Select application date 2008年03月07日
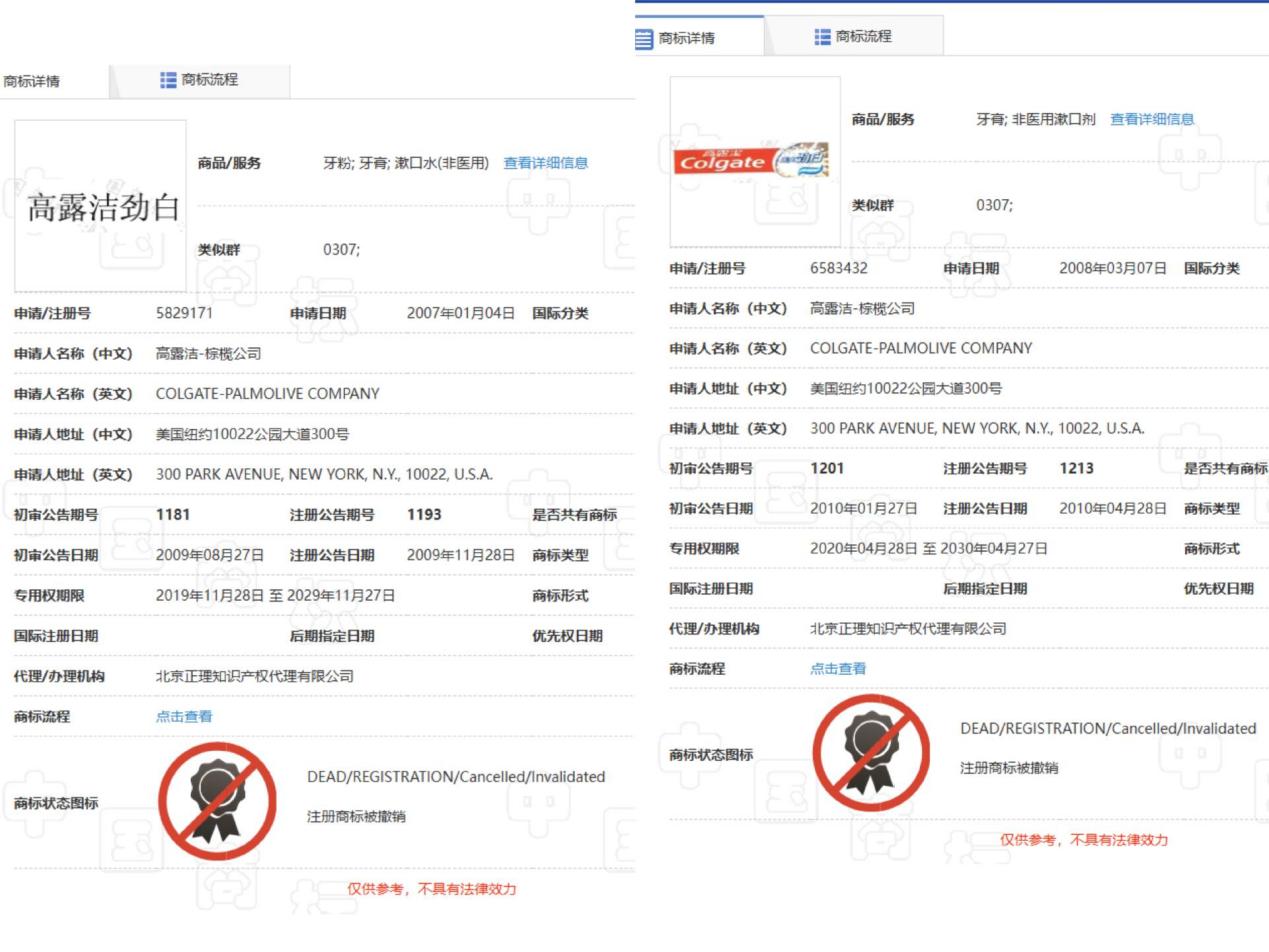Screen dimensions: 1269x952 (x=1113, y=268)
